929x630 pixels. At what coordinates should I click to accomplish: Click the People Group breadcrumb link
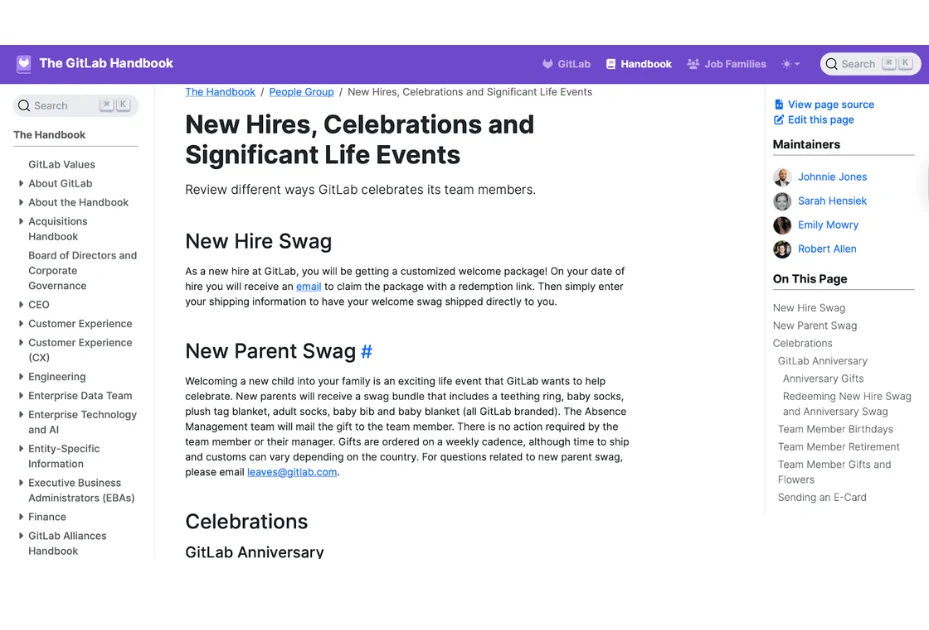(x=302, y=92)
